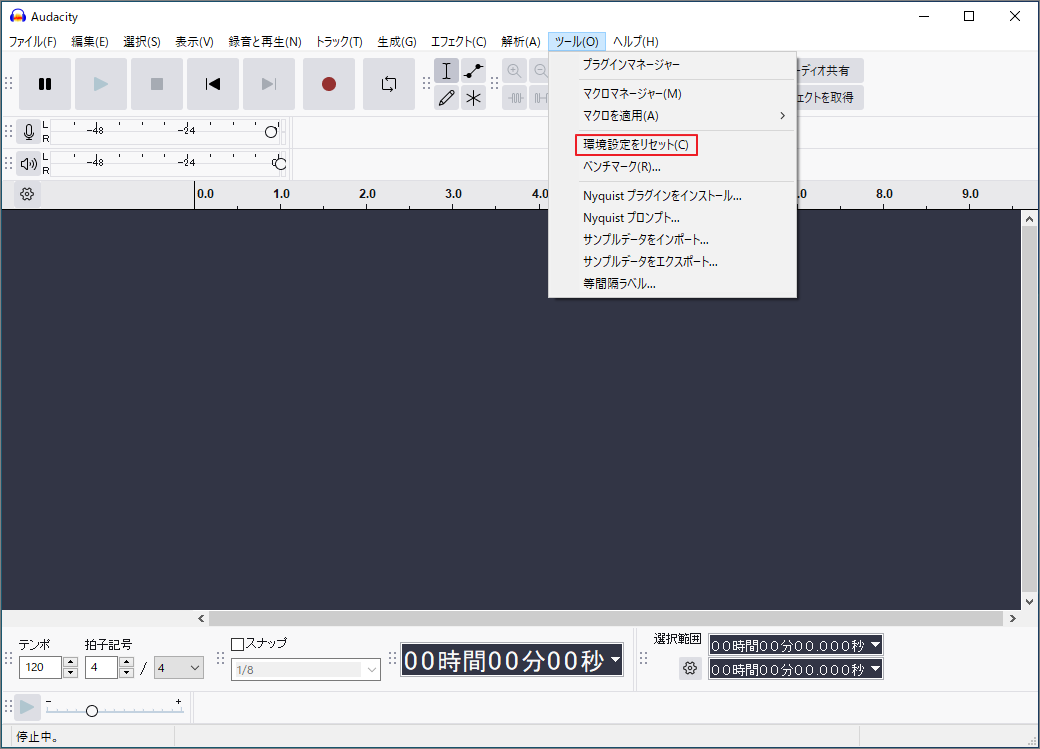Choose サンプルデータをエクスポート... menu item
The height and width of the screenshot is (749, 1040).
pos(673,261)
